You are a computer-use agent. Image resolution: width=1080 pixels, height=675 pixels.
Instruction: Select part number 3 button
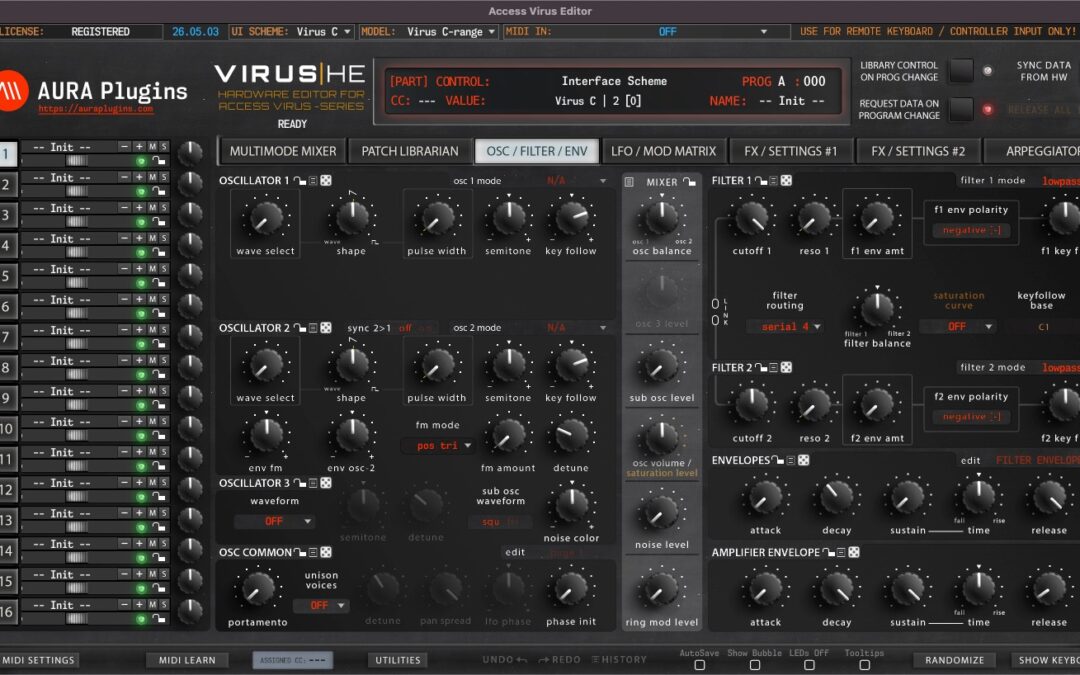[x=7, y=215]
